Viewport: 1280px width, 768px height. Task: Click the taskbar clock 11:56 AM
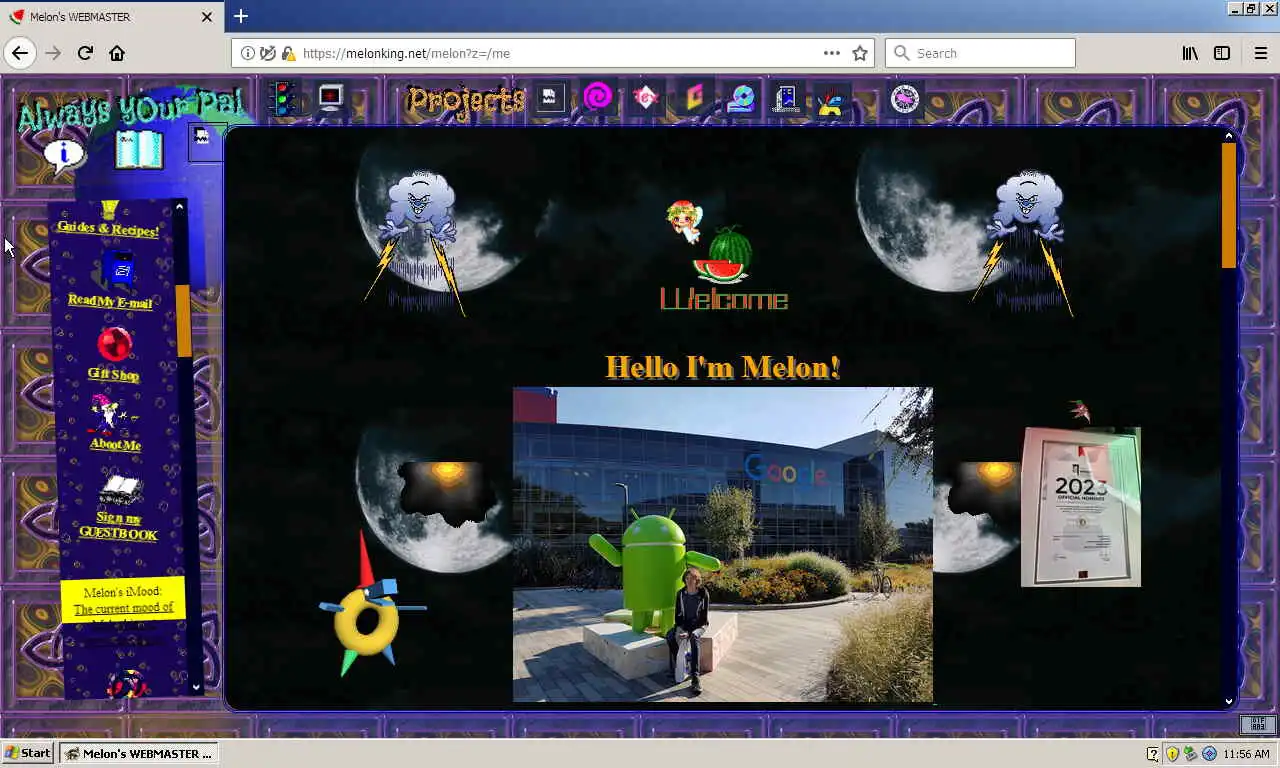pyautogui.click(x=1247, y=754)
